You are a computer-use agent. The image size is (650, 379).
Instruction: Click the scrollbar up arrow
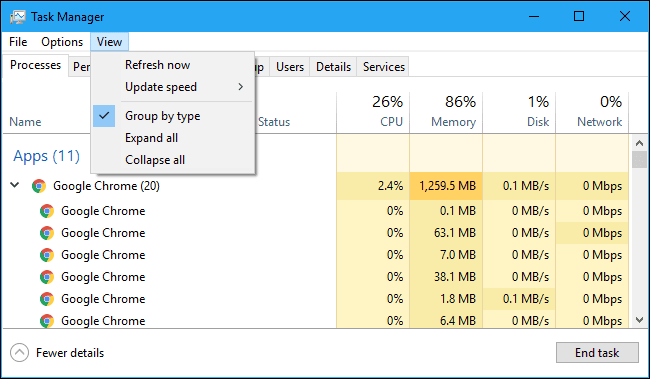click(x=639, y=143)
